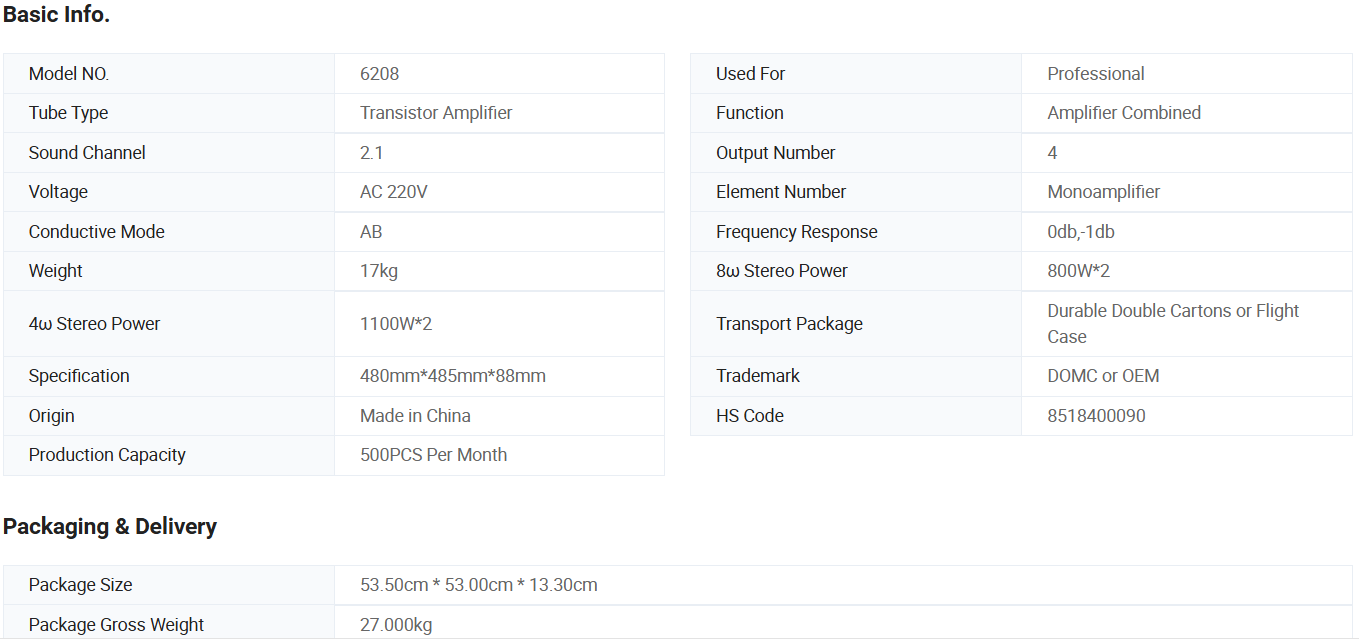
Task: Click the Frequency Response 0db,-1db value
Action: pos(1081,232)
